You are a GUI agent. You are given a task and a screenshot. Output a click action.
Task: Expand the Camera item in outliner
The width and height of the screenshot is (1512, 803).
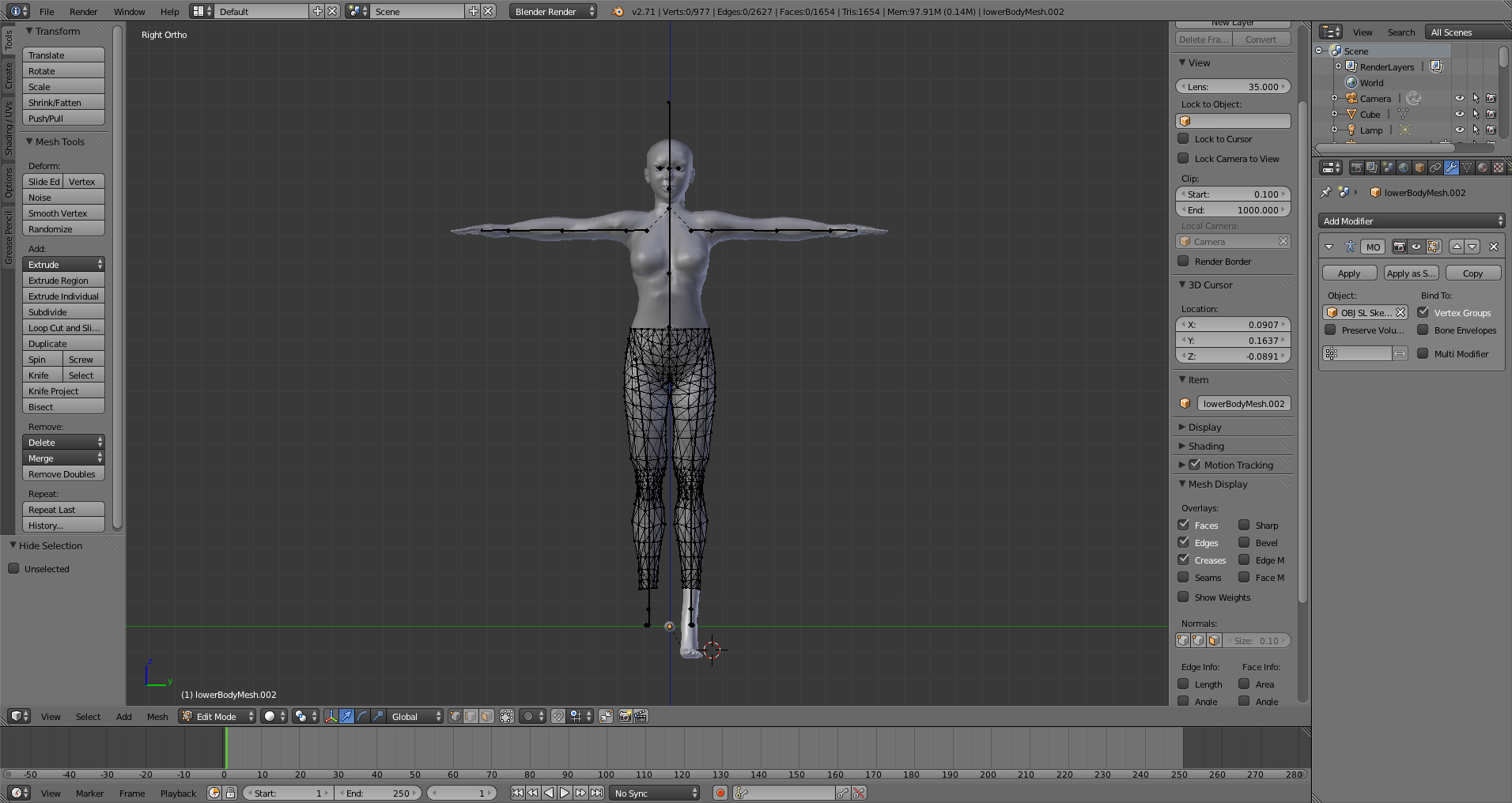point(1335,99)
